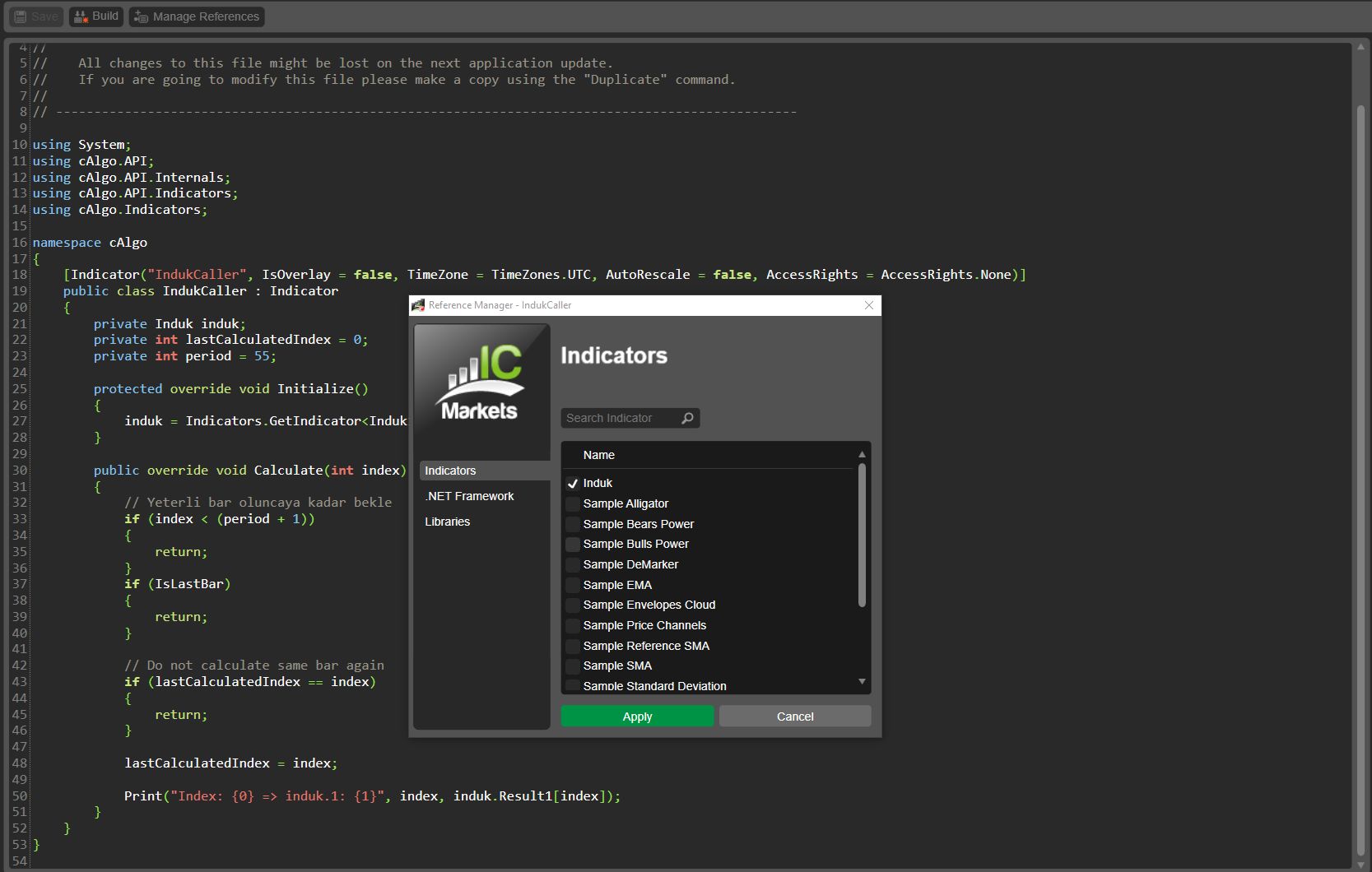This screenshot has width=1372, height=872.
Task: Check the Sample Reference SMA checkbox
Action: [x=573, y=646]
